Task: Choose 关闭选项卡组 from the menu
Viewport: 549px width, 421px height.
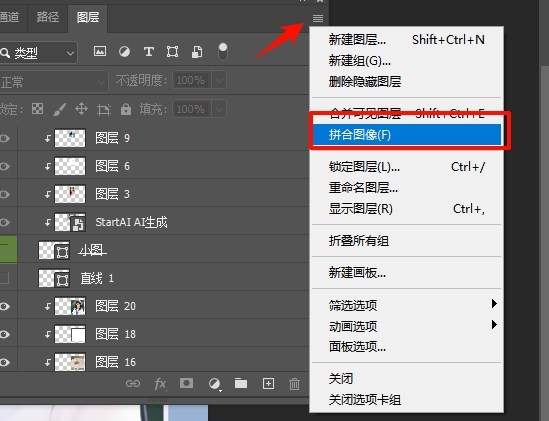Action: pyautogui.click(x=406, y=400)
